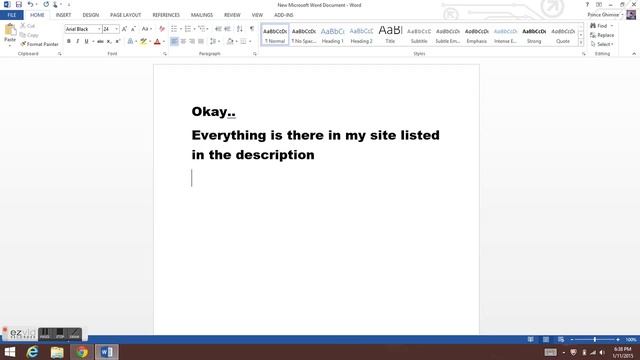Open the font name dropdown
640x360 pixels.
coord(99,29)
